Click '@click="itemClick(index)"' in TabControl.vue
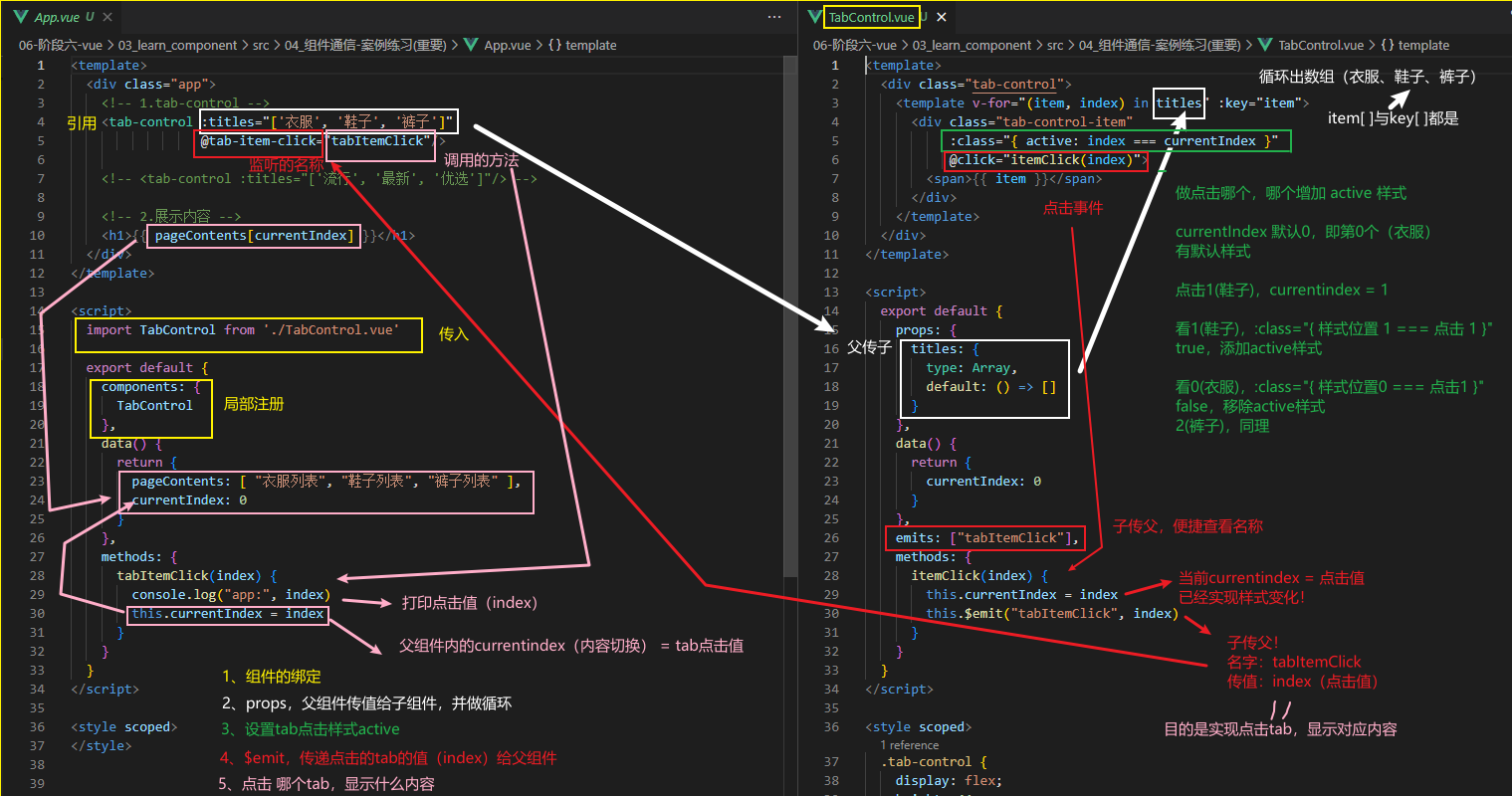 [x=1044, y=159]
